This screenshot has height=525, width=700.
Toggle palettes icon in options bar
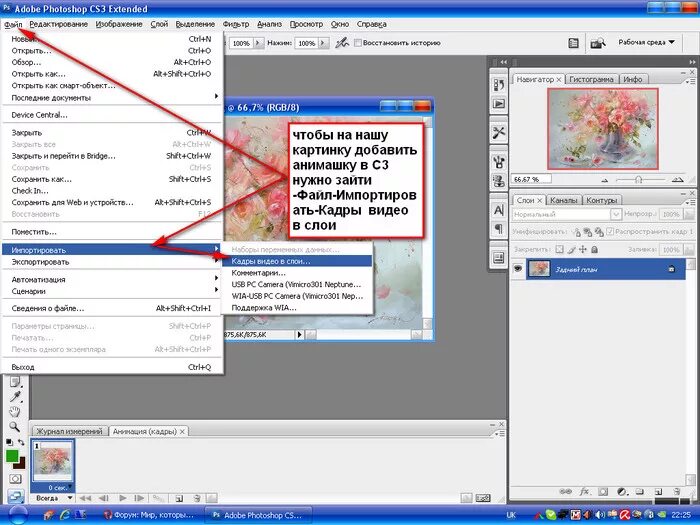coord(573,43)
